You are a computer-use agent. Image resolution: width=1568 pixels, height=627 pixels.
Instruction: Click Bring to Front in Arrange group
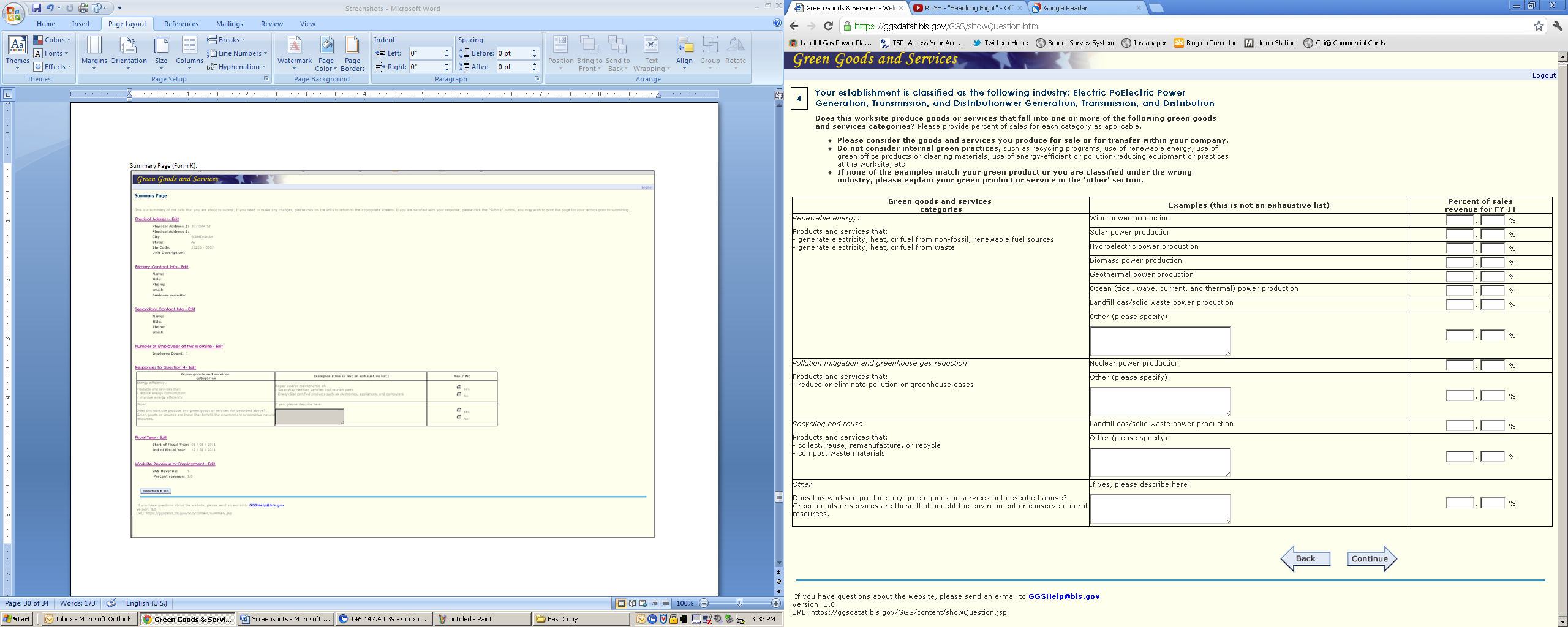[x=589, y=53]
